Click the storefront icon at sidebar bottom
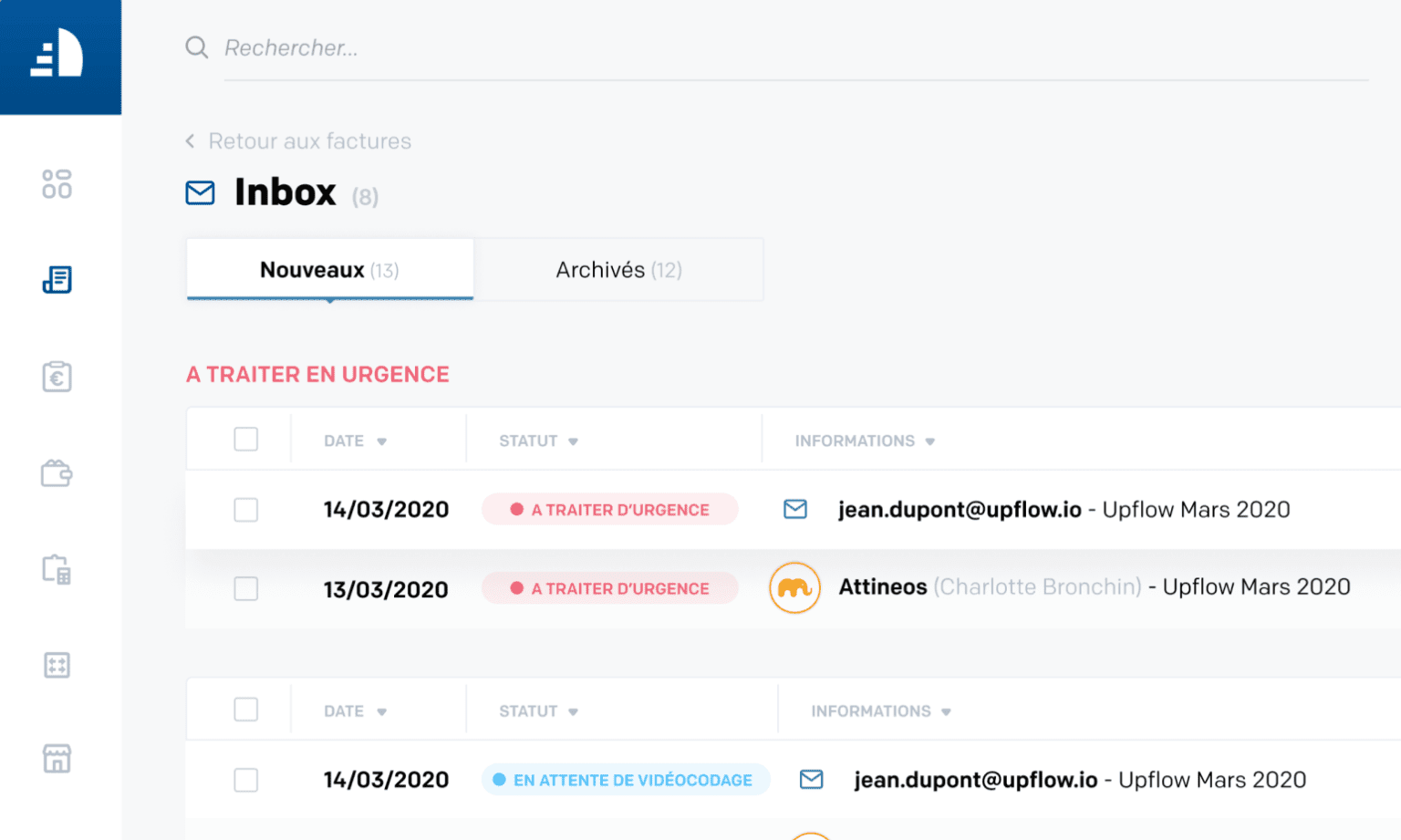 (57, 758)
